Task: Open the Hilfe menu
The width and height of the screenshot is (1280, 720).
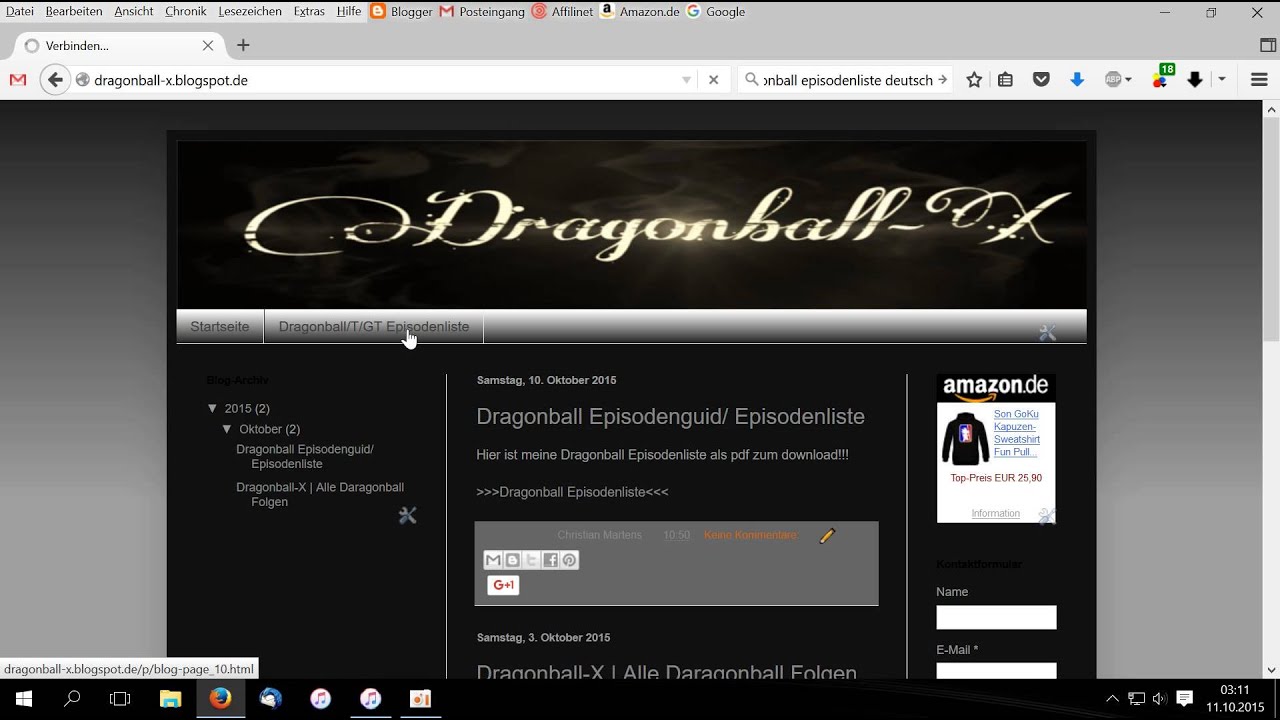Action: pyautogui.click(x=349, y=11)
